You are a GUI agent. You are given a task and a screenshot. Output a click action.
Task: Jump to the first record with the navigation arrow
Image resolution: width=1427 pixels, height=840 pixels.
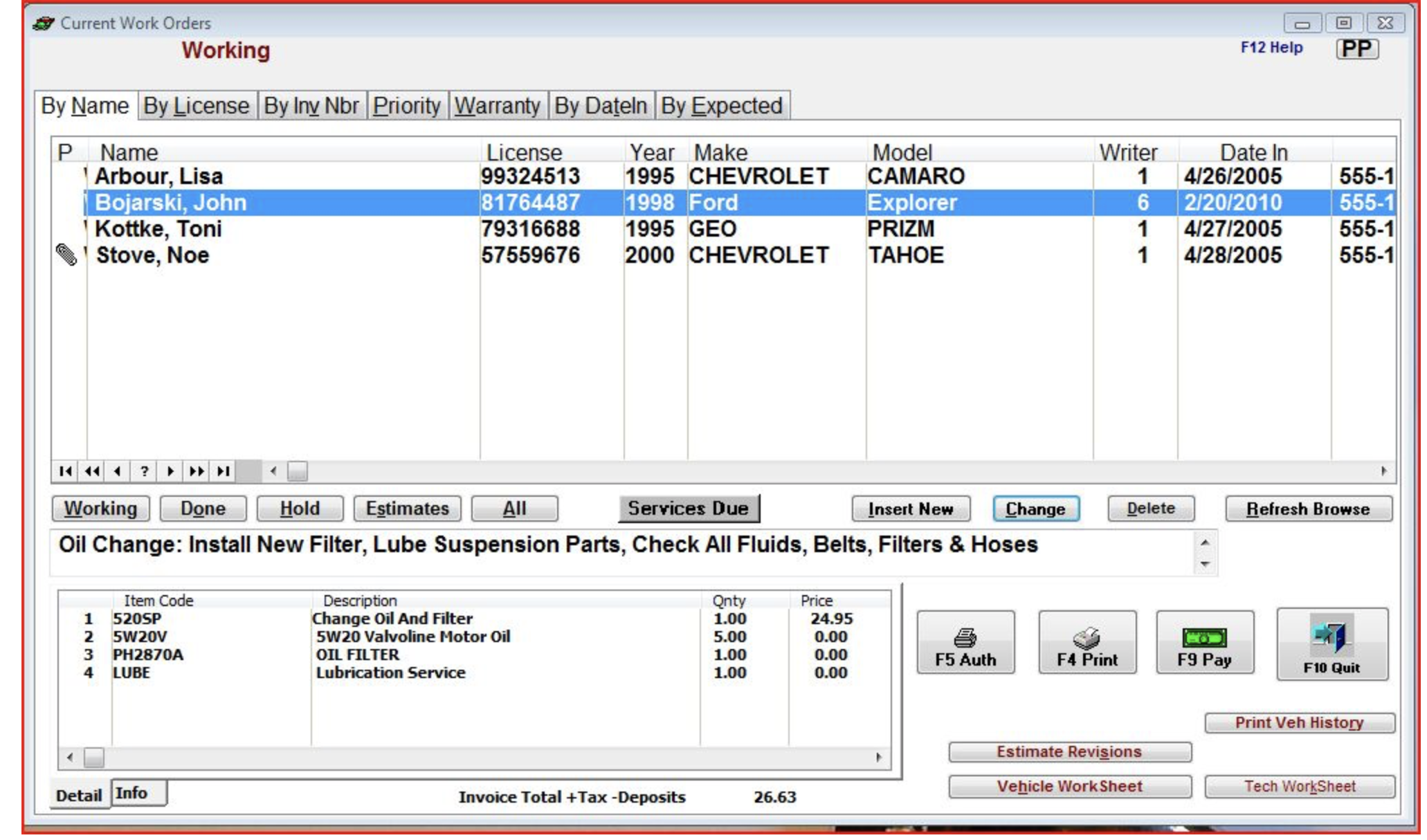click(x=65, y=471)
